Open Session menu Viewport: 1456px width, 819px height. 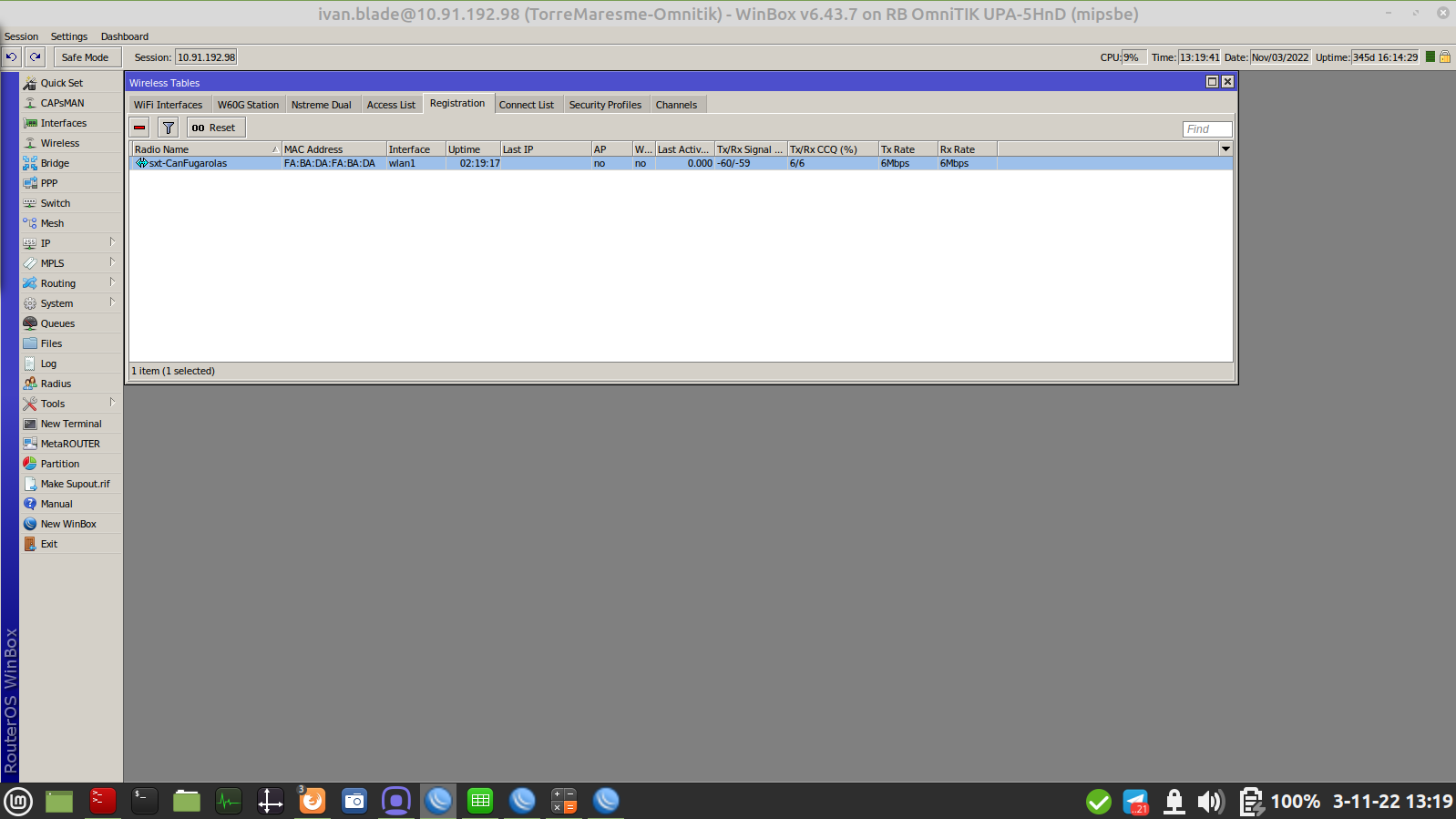pyautogui.click(x=21, y=36)
